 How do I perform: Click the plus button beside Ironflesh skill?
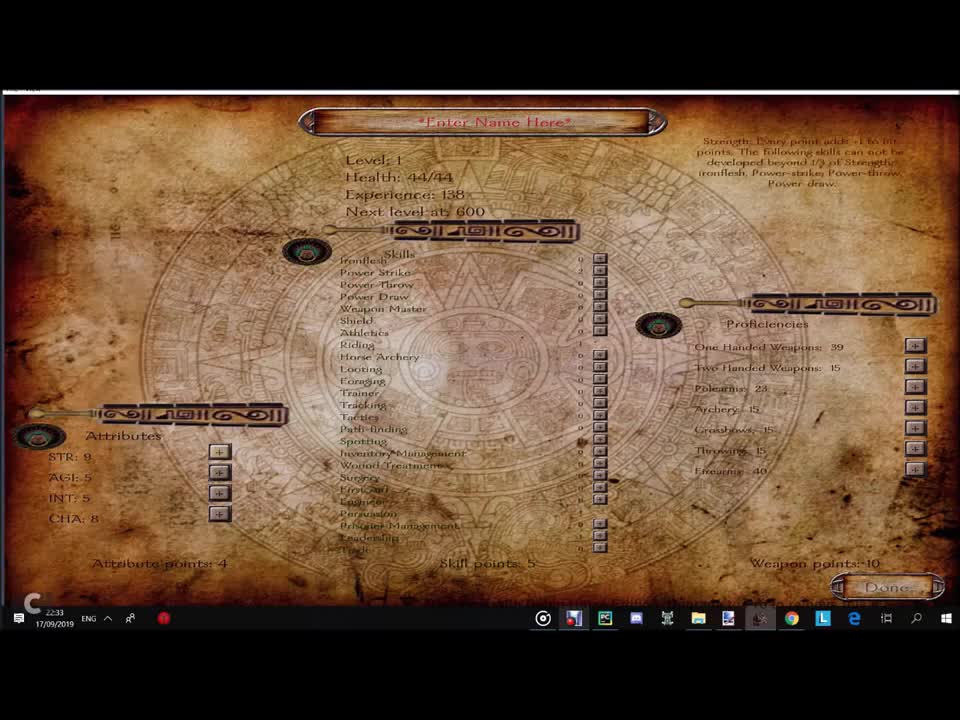600,258
